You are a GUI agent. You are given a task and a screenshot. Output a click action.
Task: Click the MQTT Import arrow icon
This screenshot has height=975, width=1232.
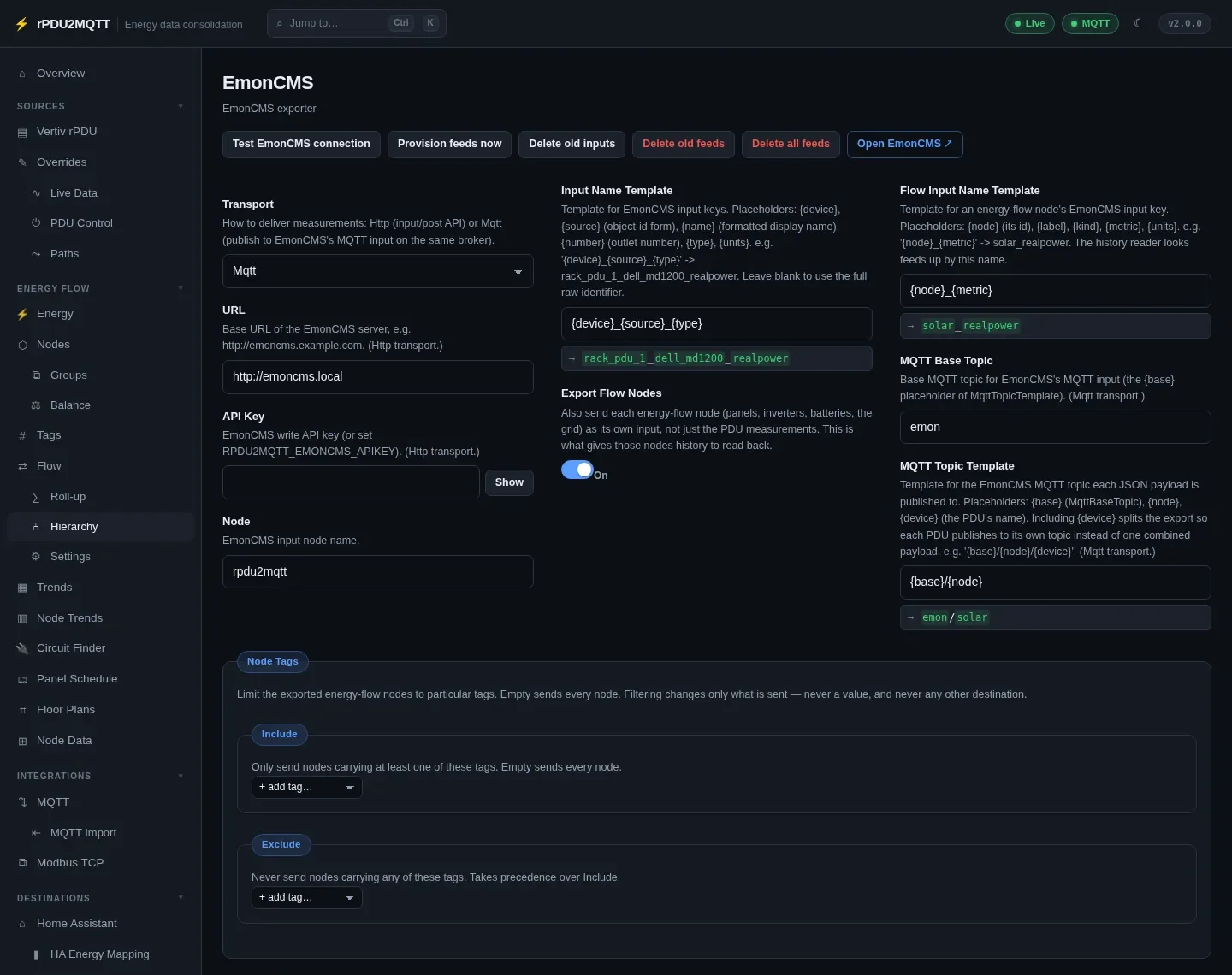(x=36, y=833)
